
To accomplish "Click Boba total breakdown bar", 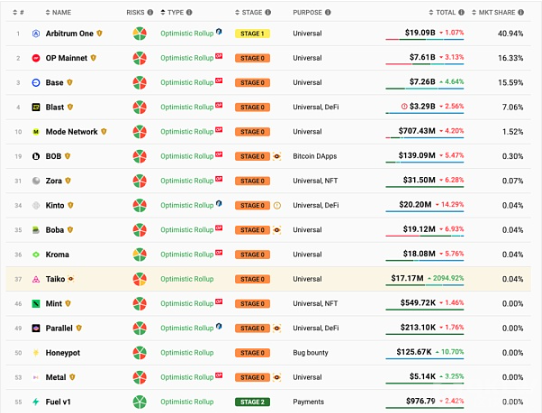I will pyautogui.click(x=424, y=236).
